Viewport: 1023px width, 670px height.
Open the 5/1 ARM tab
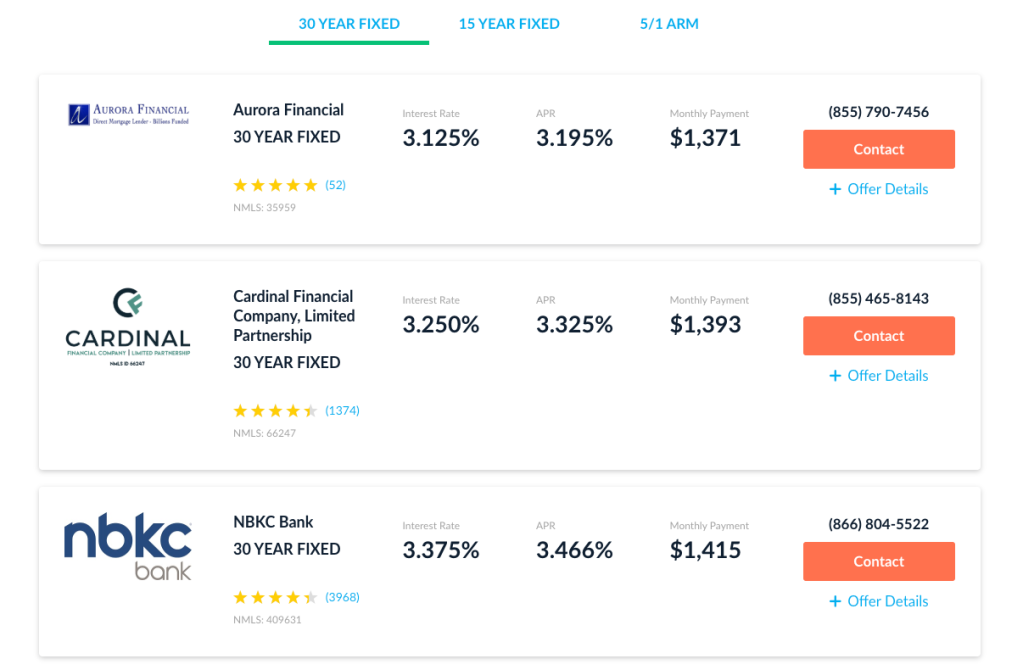669,24
